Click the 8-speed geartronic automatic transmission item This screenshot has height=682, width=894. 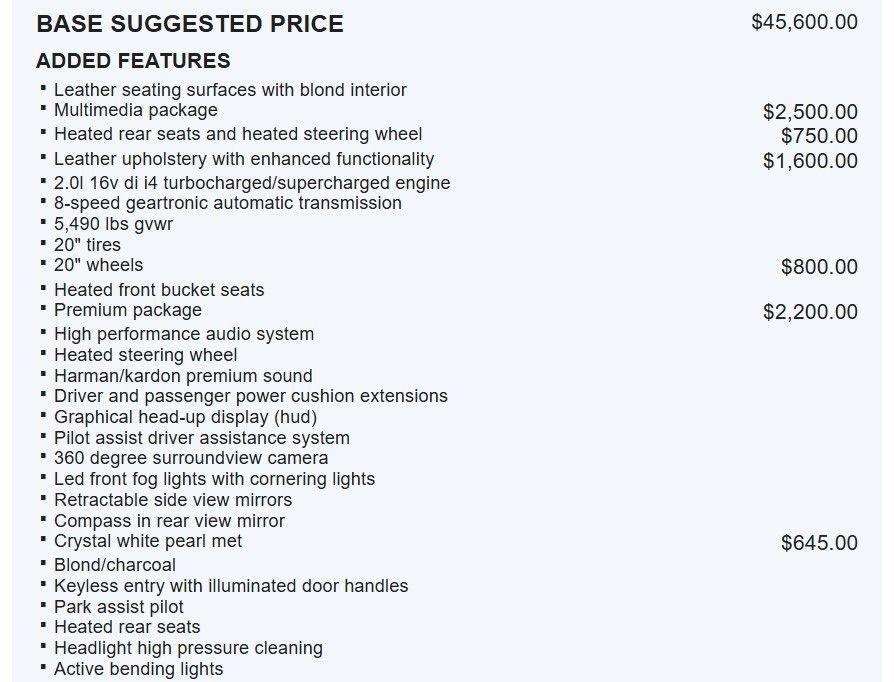click(x=227, y=203)
